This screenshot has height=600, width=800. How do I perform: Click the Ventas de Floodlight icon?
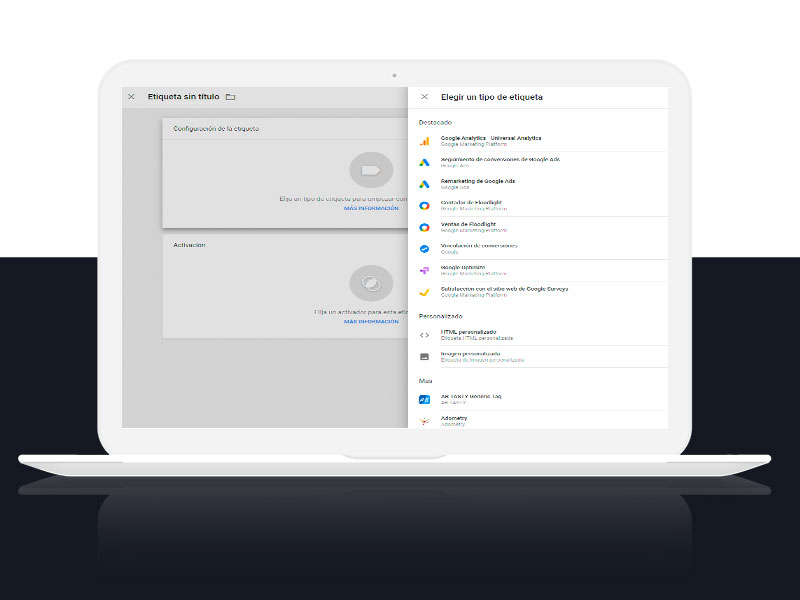(x=424, y=228)
